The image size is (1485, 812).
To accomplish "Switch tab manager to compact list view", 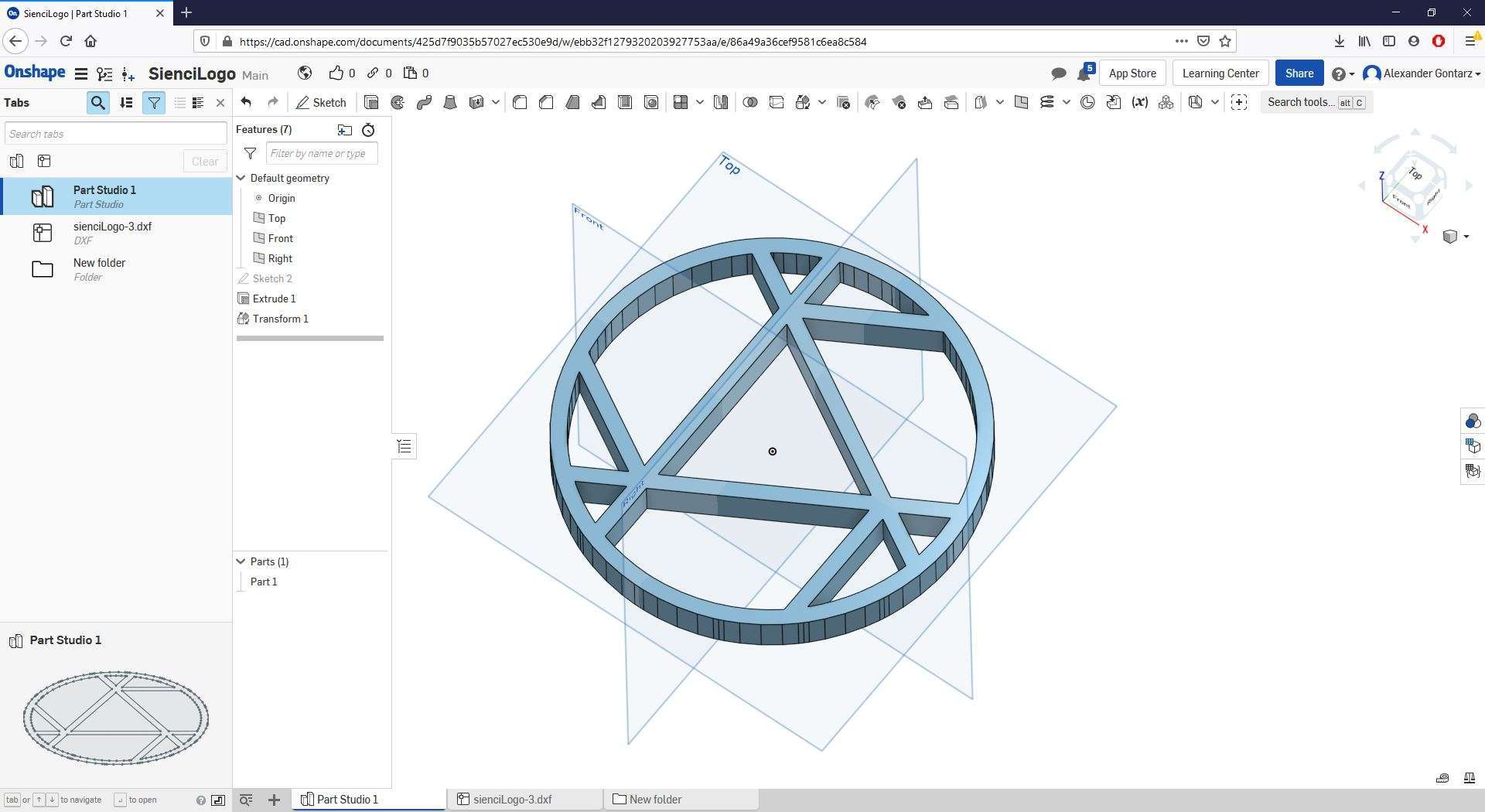I will pyautogui.click(x=179, y=102).
